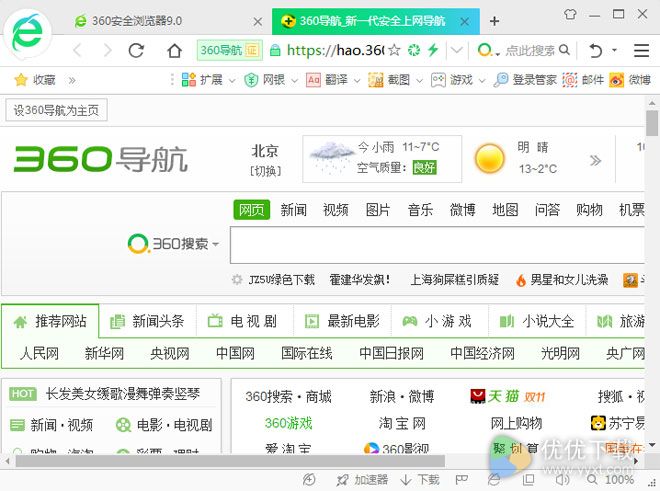The width and height of the screenshot is (660, 491).
Task: Click the 360 search input field
Action: pos(437,245)
